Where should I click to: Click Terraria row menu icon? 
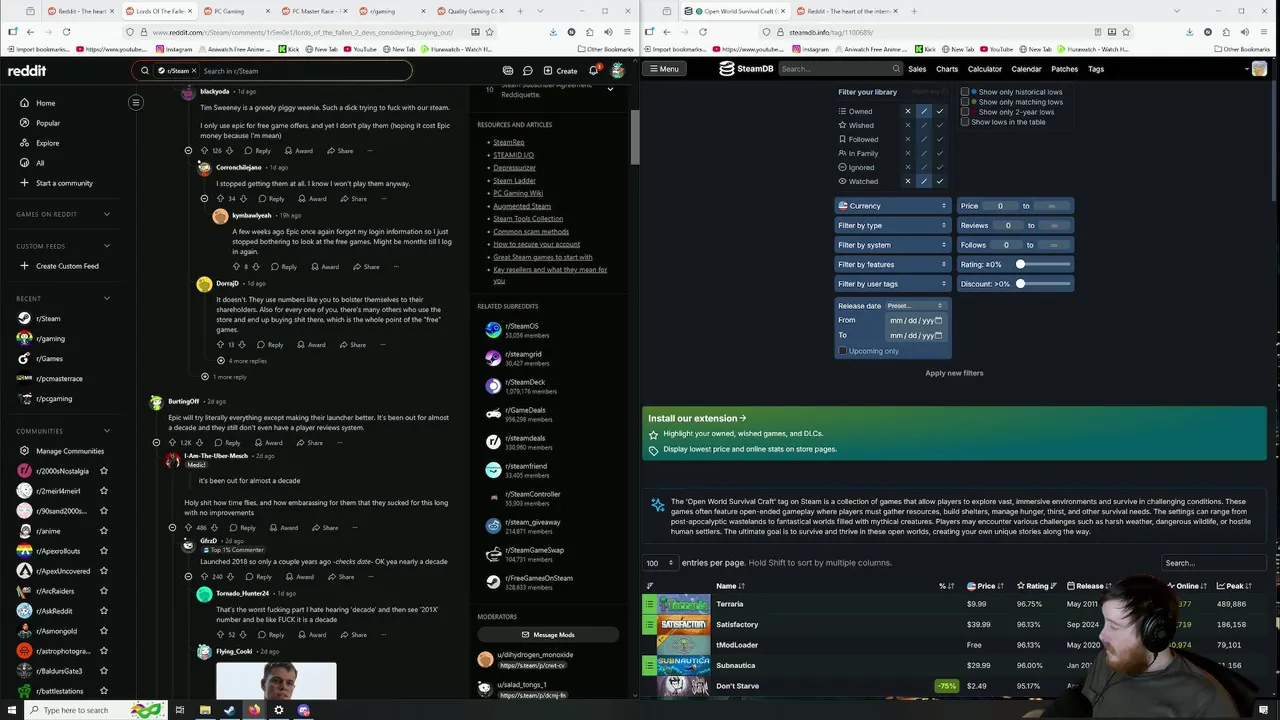pyautogui.click(x=649, y=604)
